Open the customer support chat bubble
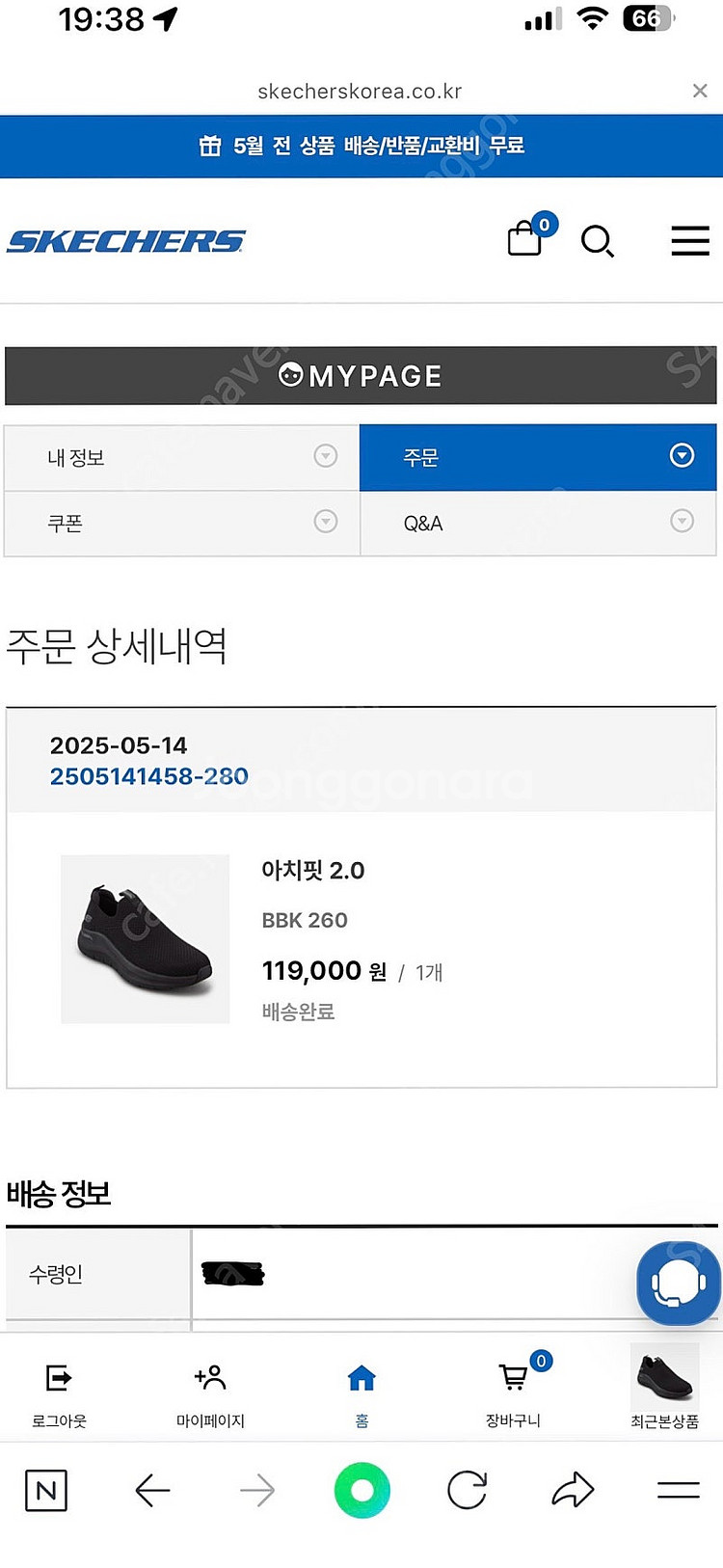The image size is (723, 1568). pyautogui.click(x=679, y=1282)
